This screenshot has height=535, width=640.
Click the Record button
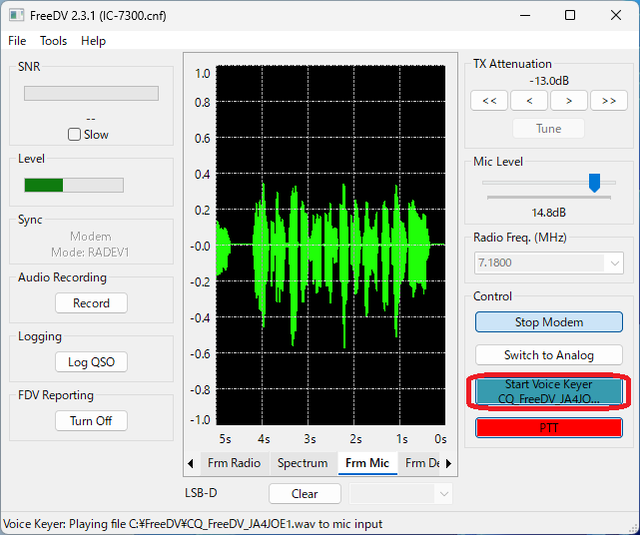point(91,303)
